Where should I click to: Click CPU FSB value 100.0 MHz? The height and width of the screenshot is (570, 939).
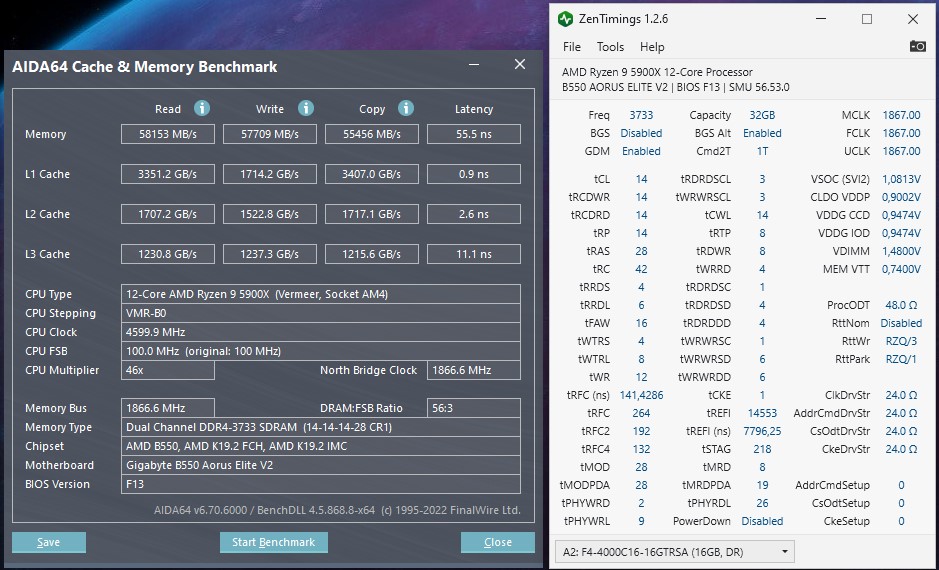pos(320,351)
